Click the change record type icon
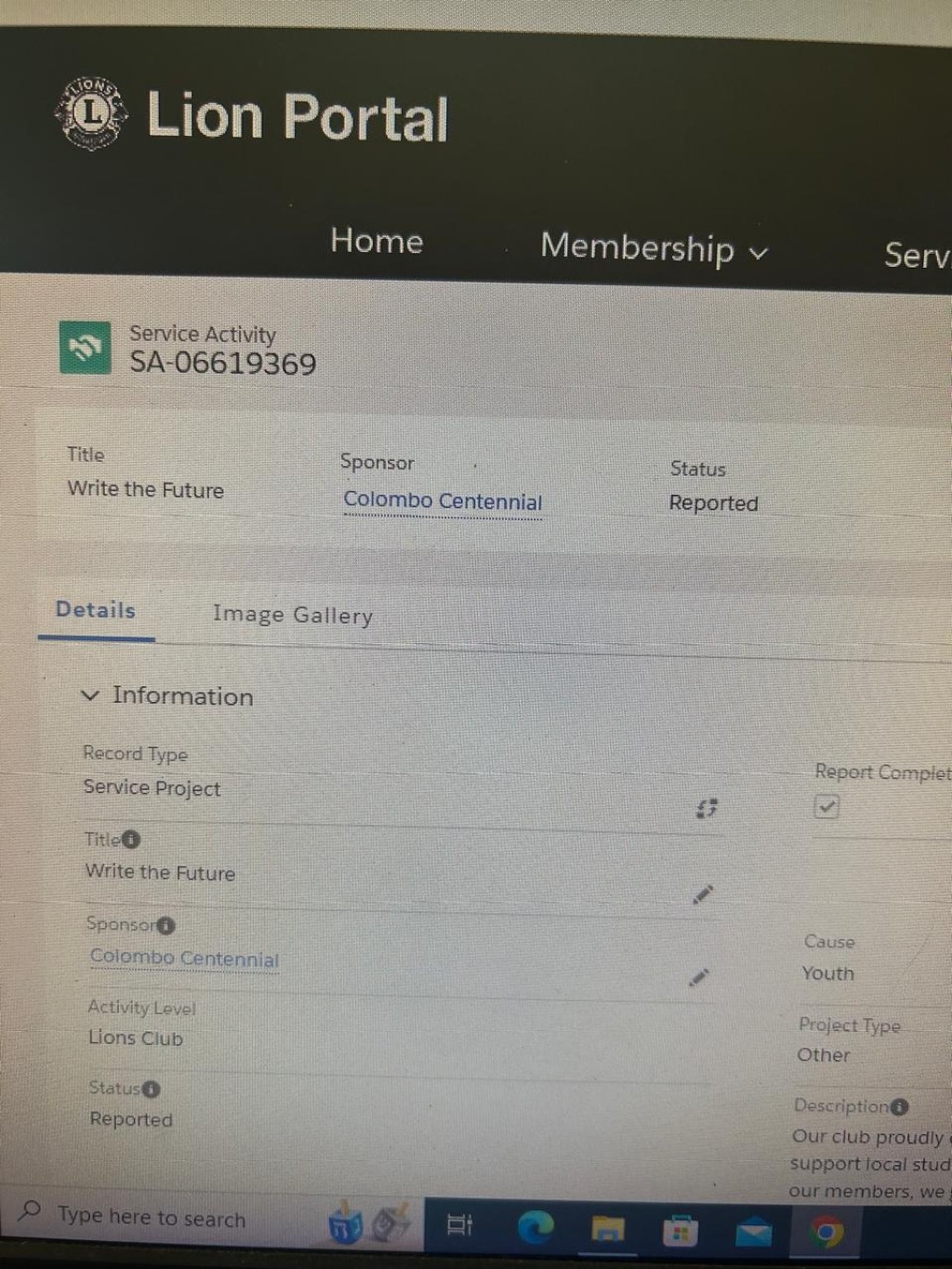Viewport: 952px width, 1269px height. [707, 808]
